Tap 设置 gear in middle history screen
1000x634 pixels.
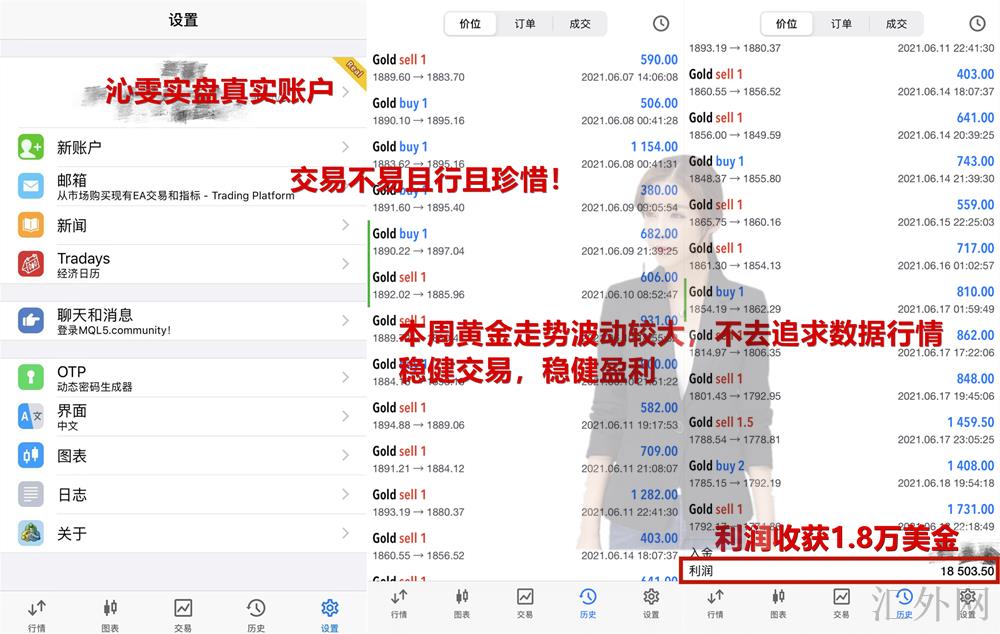click(651, 603)
